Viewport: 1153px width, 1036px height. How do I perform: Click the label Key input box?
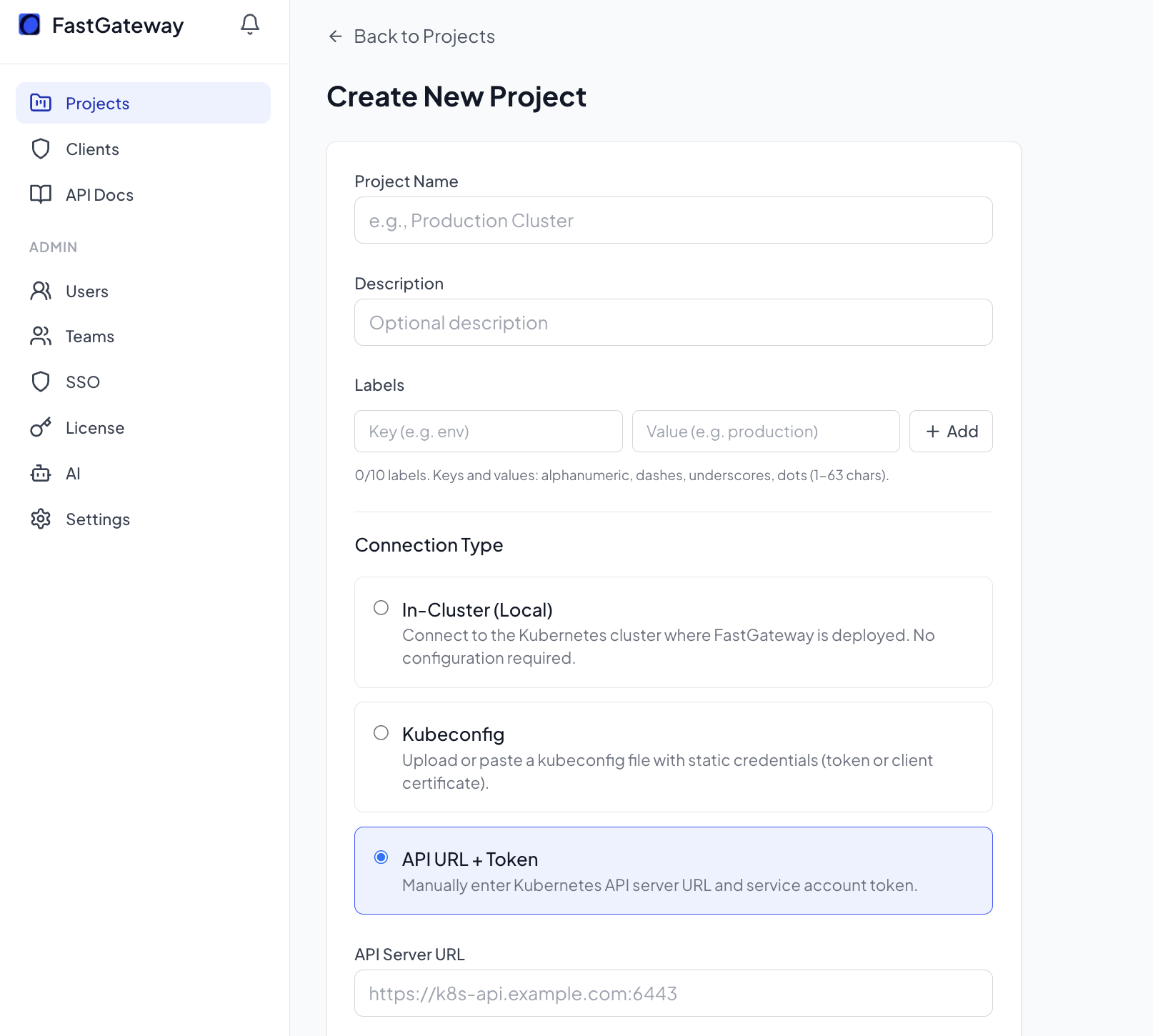click(488, 432)
